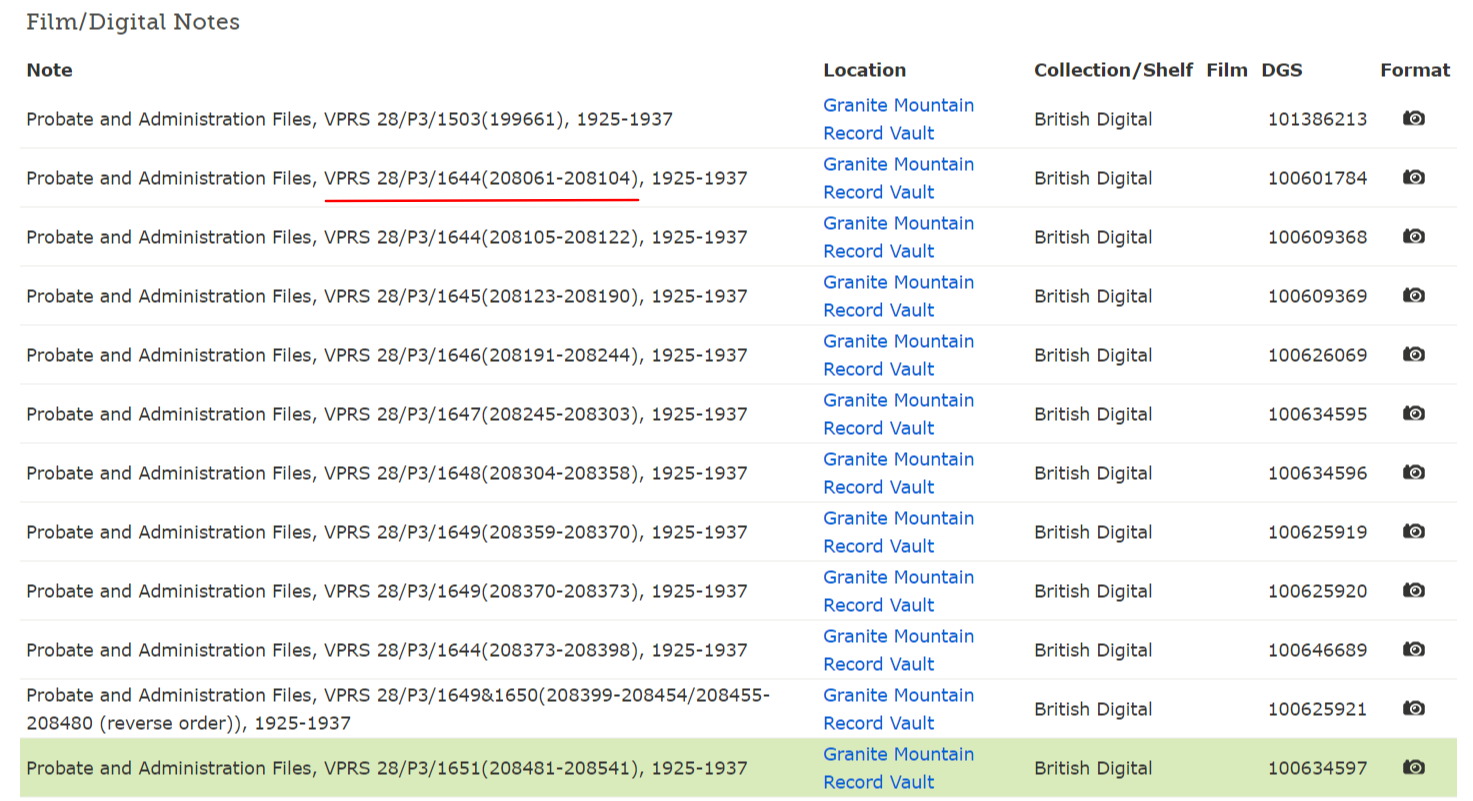
Task: Click the DGS column header
Action: pos(1281,70)
